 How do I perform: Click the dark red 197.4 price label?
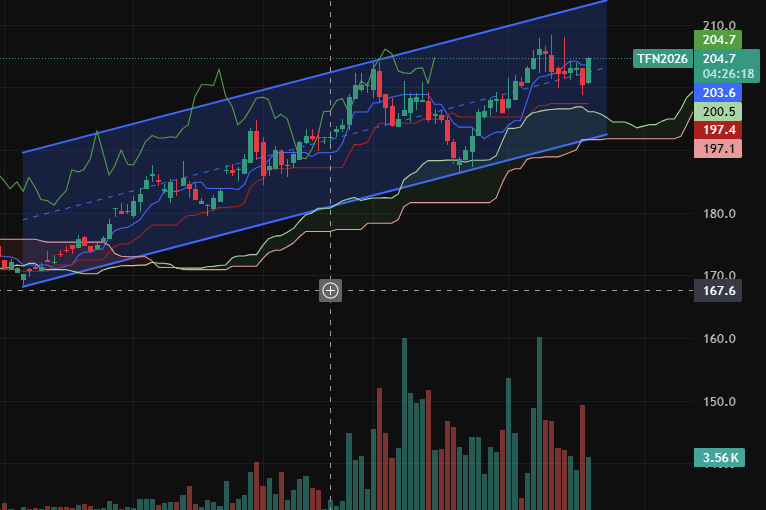pyautogui.click(x=719, y=130)
